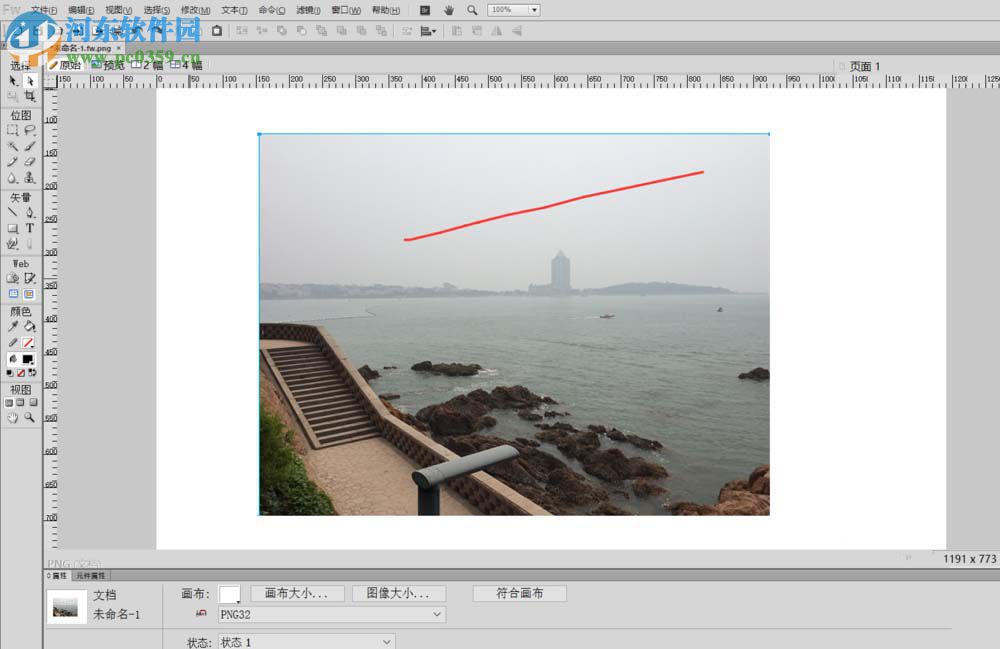Open the 帮助 menu
The width and height of the screenshot is (1000, 649).
point(386,10)
